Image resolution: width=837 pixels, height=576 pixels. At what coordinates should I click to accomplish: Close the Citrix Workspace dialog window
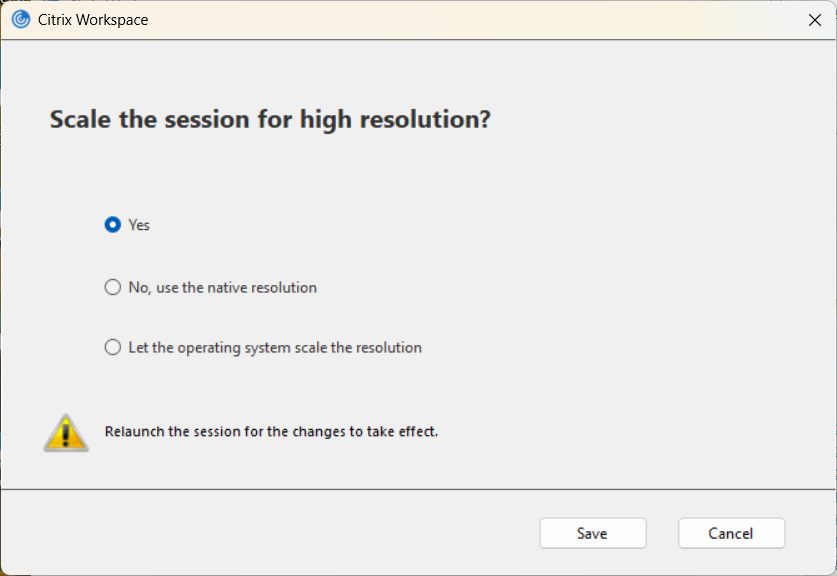[x=814, y=20]
